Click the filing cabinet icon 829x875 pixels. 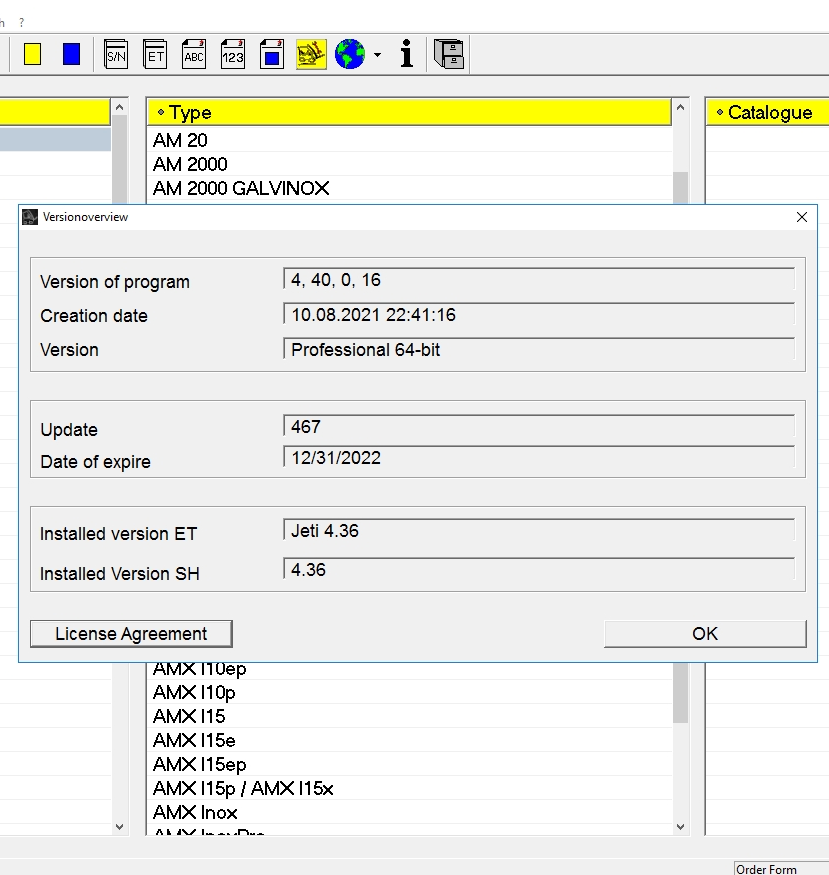pos(449,54)
